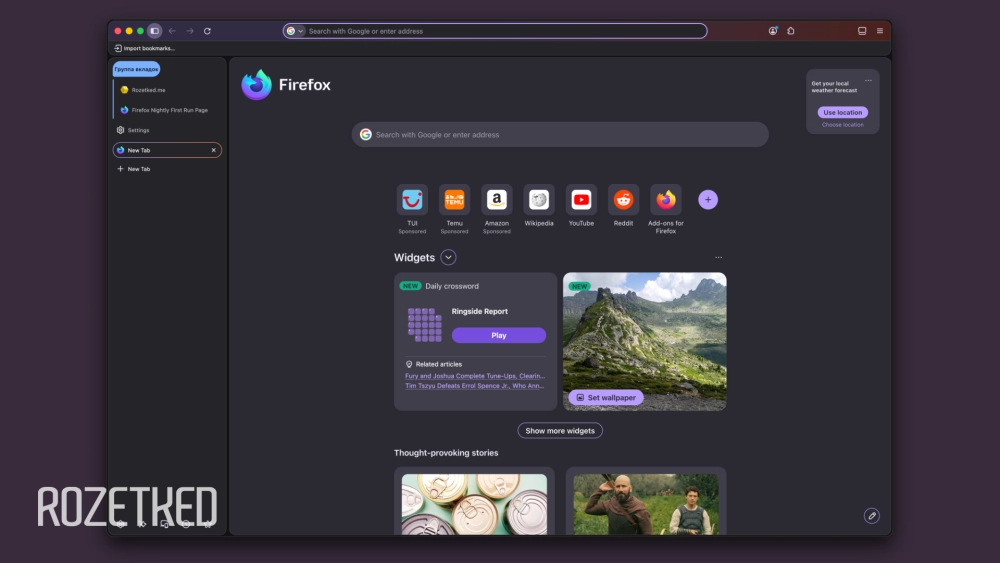This screenshot has height=563, width=1000.
Task: Toggle the sidebar button in toolbar
Action: pyautogui.click(x=154, y=31)
